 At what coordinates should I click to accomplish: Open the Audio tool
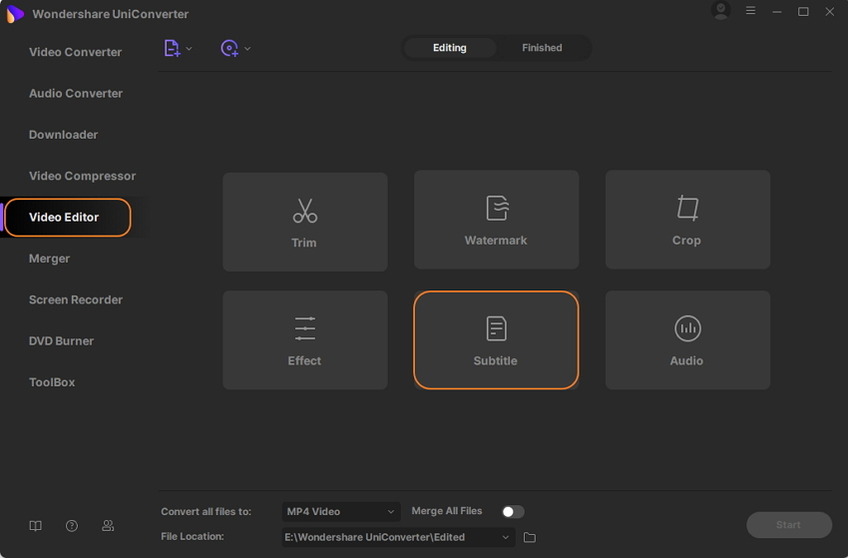[x=687, y=340]
